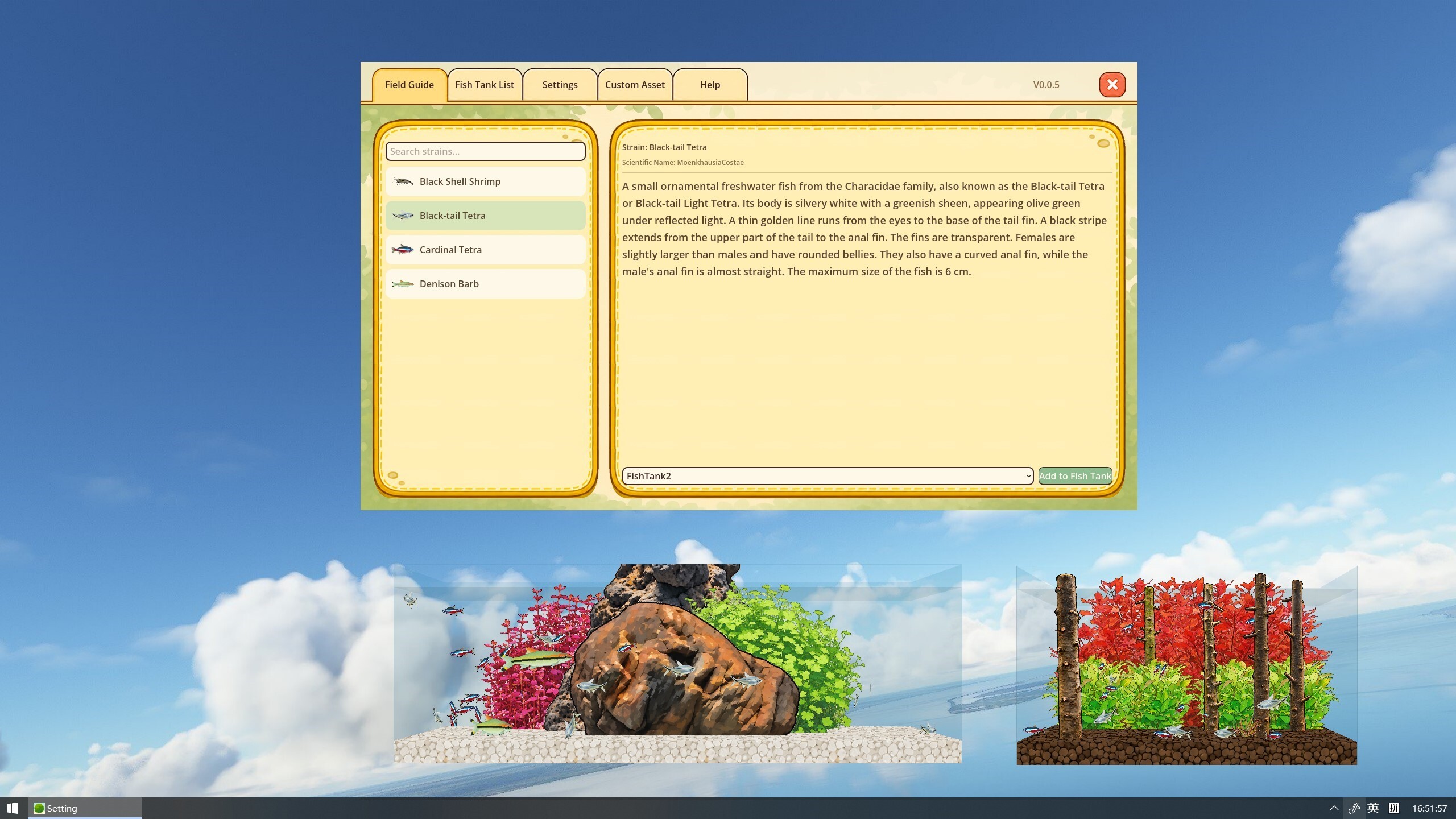Select Black Shell Shrimp in the list

coord(485,181)
